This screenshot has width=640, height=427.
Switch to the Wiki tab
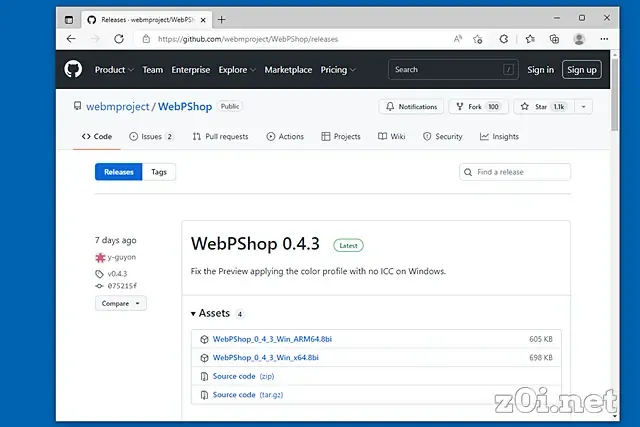tap(391, 136)
